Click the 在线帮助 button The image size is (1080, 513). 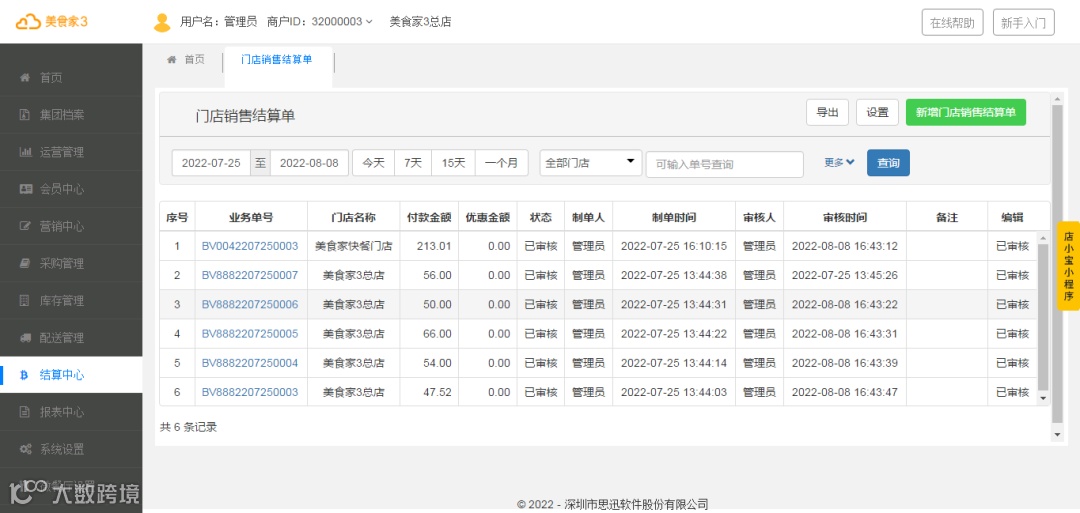click(x=953, y=23)
